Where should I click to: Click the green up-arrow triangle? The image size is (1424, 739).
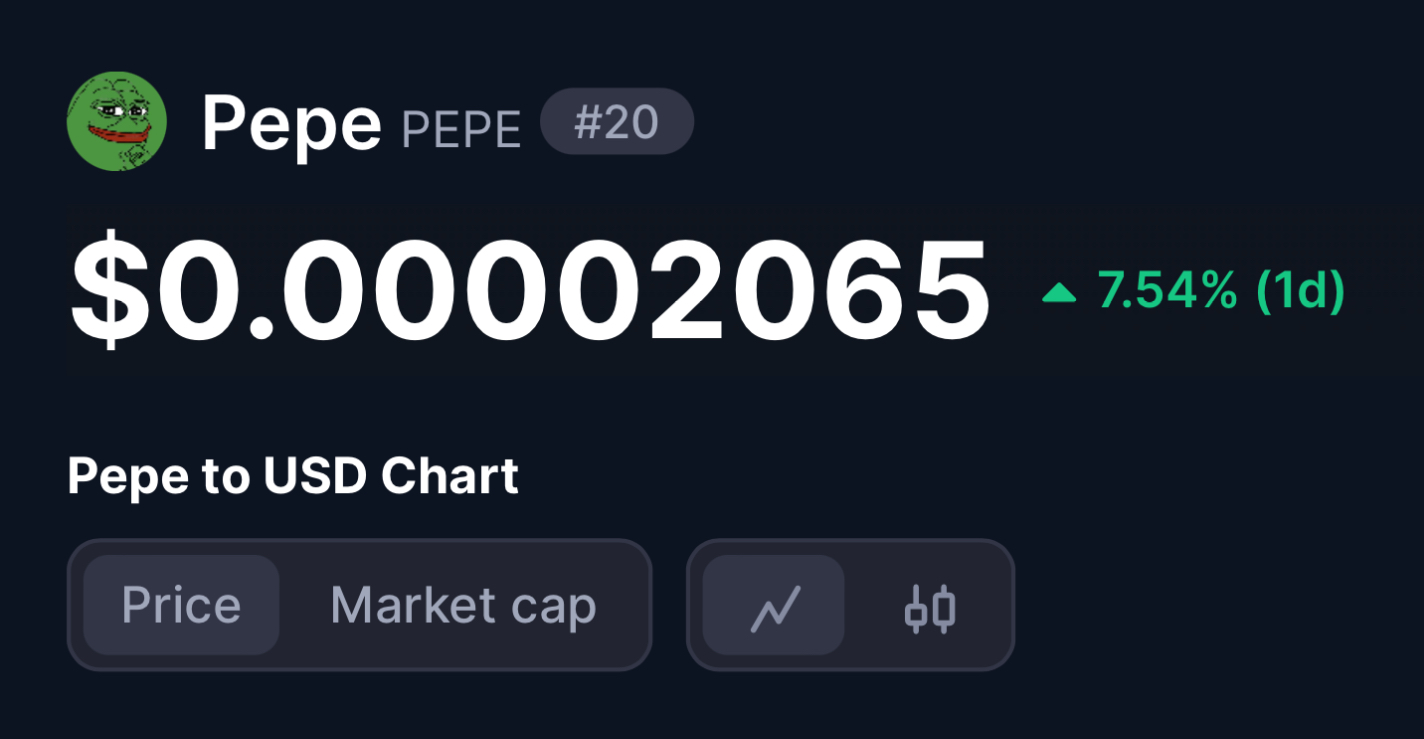(x=1059, y=293)
